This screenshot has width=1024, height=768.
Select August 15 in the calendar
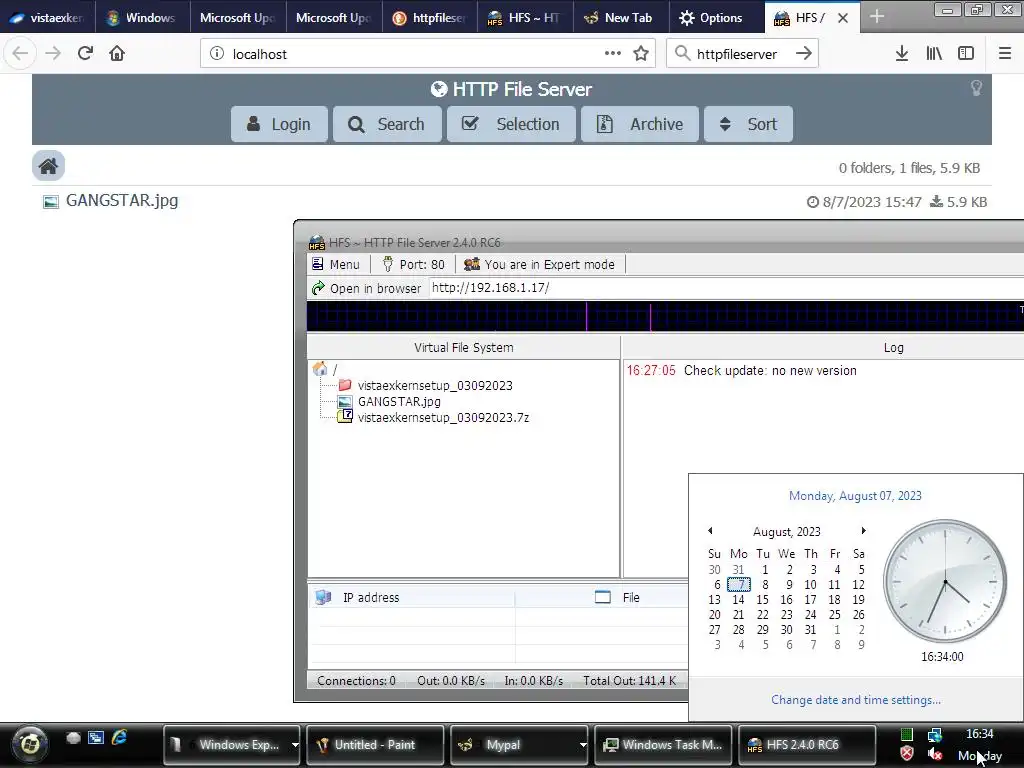pyautogui.click(x=762, y=600)
